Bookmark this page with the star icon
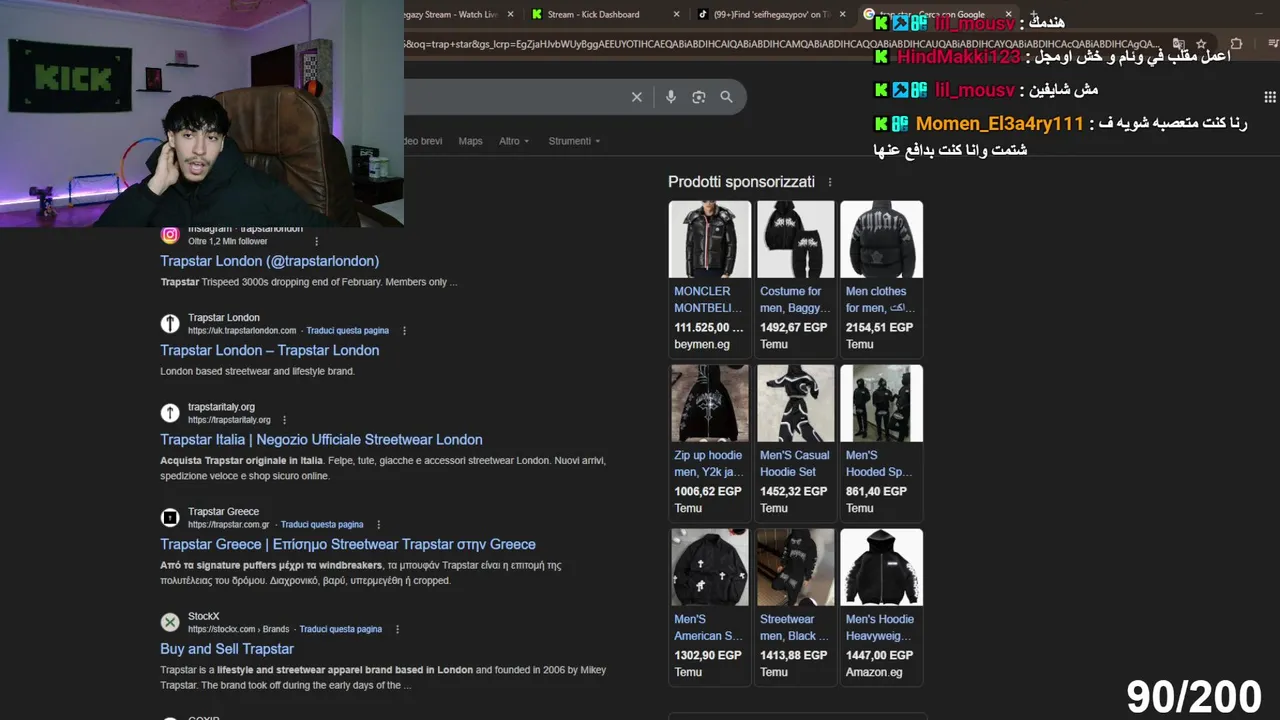This screenshot has height=720, width=1280. tap(1201, 44)
